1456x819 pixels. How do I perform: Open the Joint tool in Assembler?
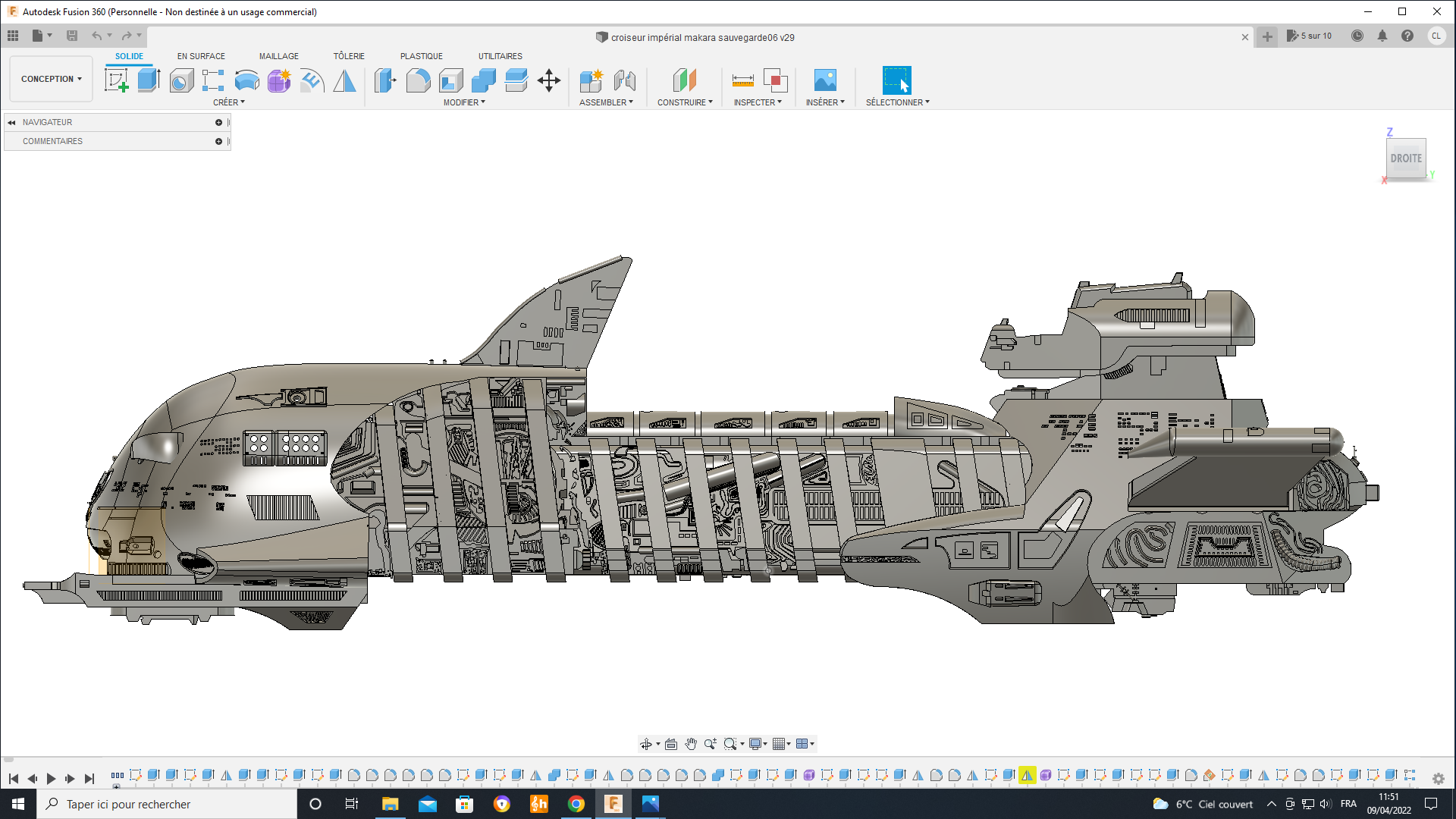tap(624, 80)
